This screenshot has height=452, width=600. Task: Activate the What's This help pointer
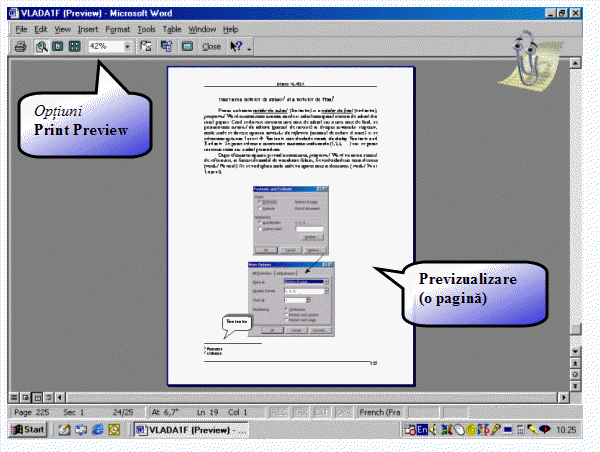click(x=236, y=47)
